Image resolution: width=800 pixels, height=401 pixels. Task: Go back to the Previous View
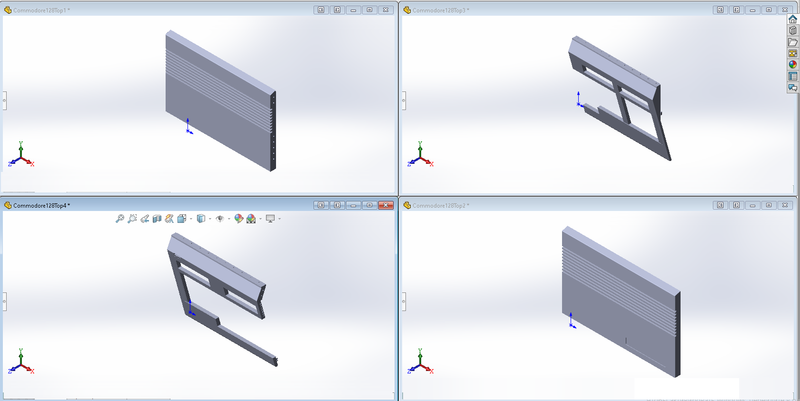pyautogui.click(x=144, y=218)
